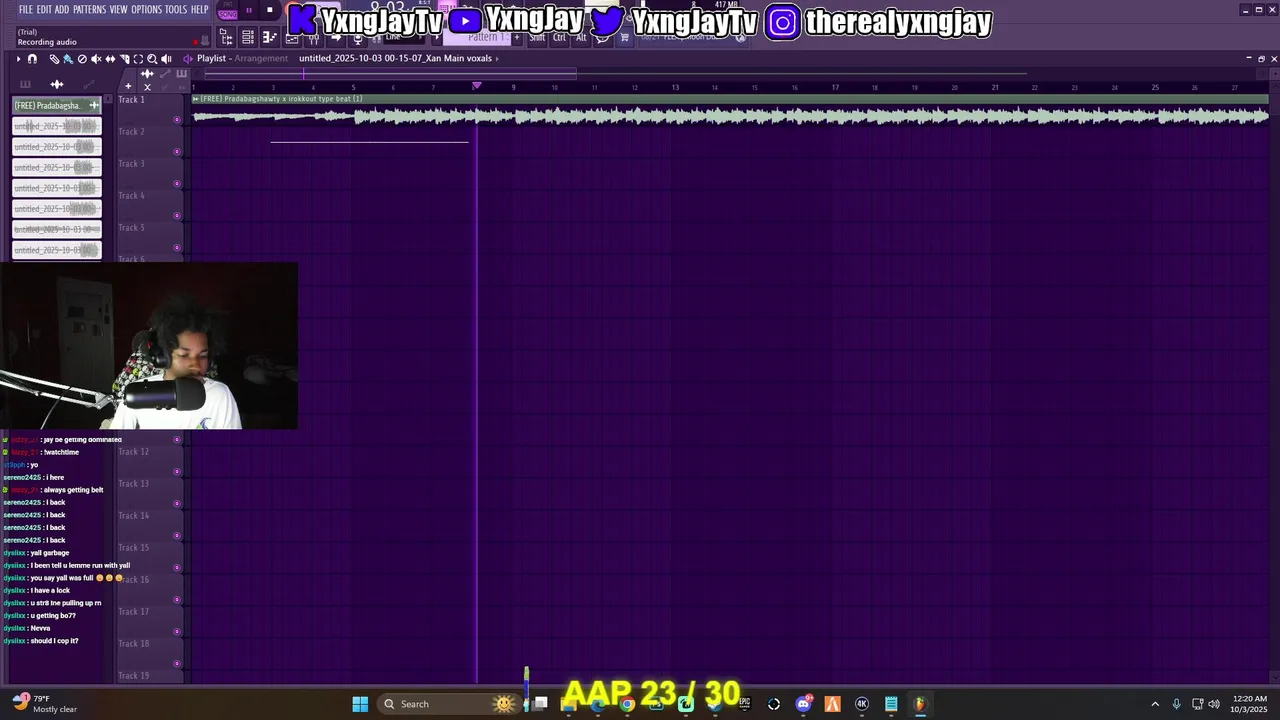Image resolution: width=1280 pixels, height=720 pixels.
Task: Open the weather widget on taskbar
Action: pos(45,704)
